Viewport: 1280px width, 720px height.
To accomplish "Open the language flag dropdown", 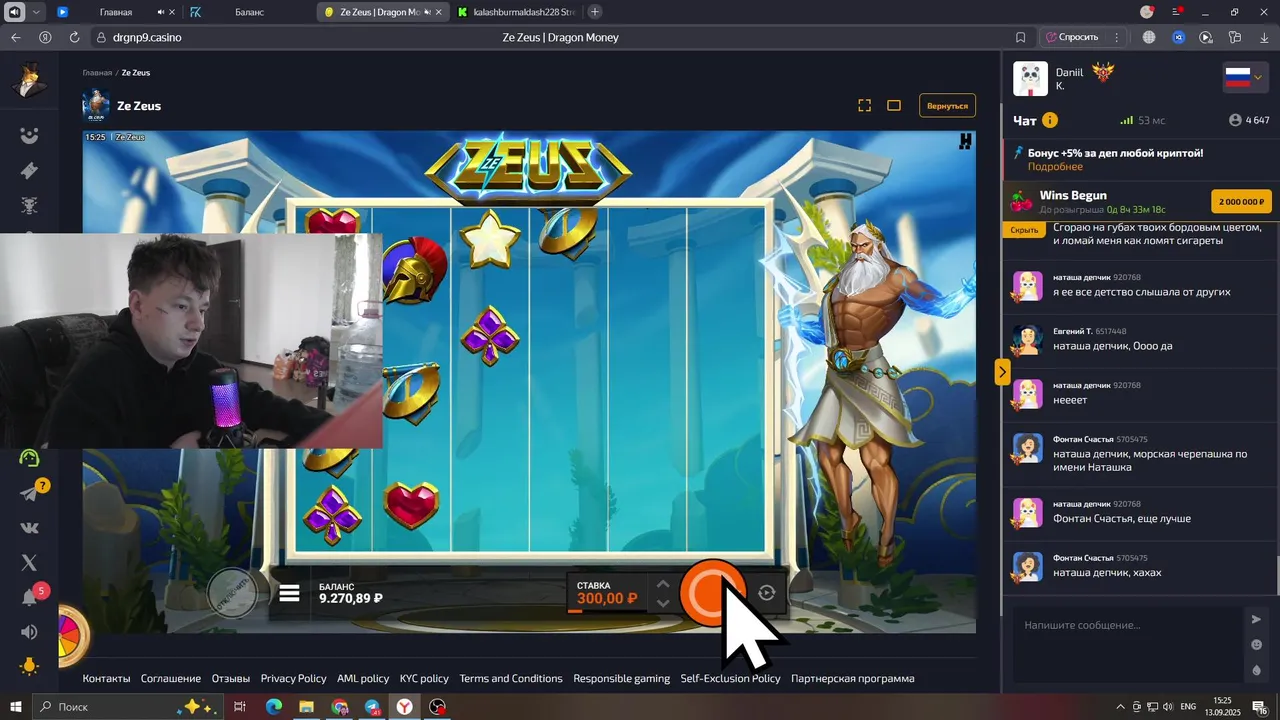I will pos(1245,77).
